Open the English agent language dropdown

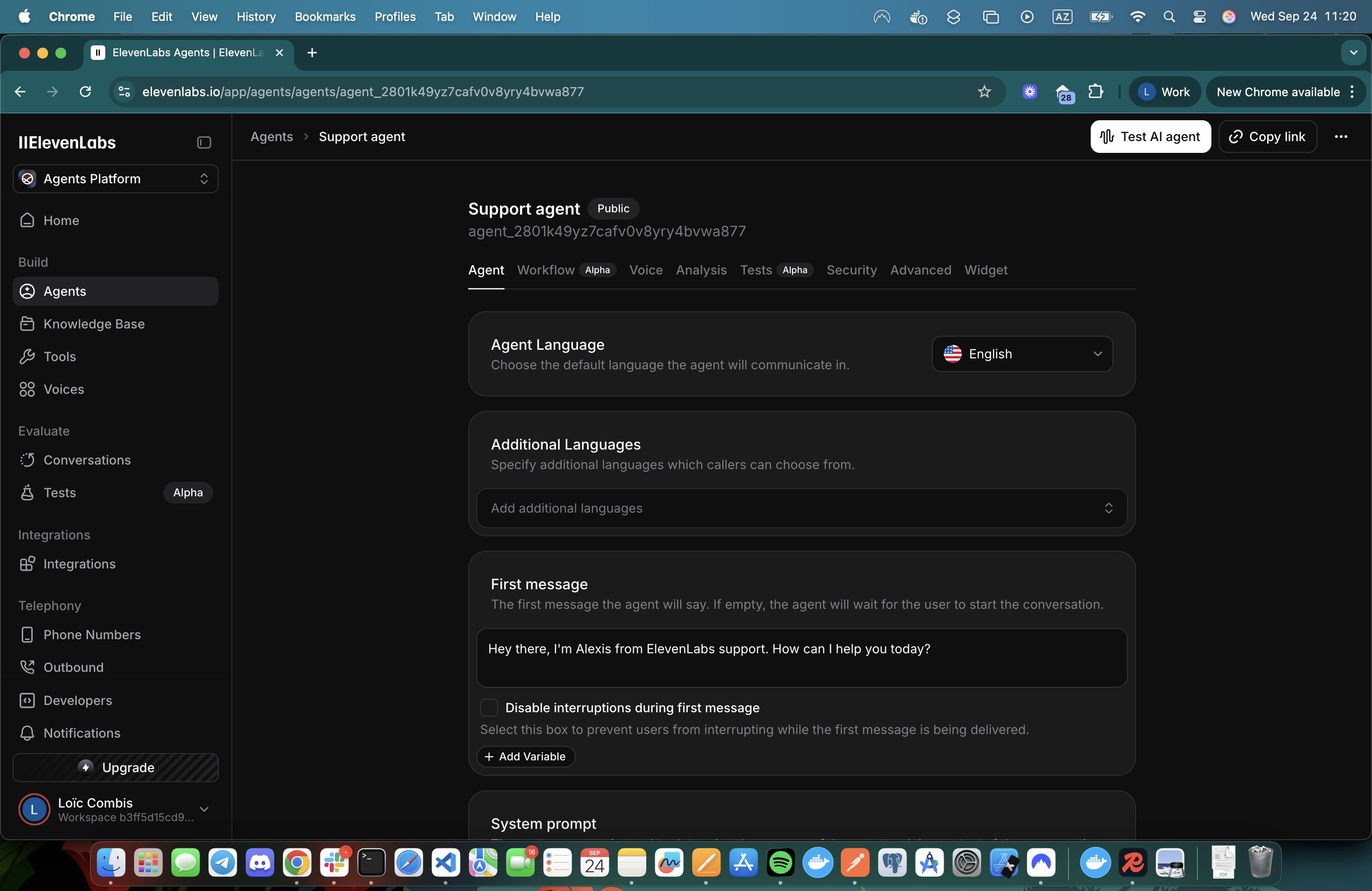tap(1021, 354)
